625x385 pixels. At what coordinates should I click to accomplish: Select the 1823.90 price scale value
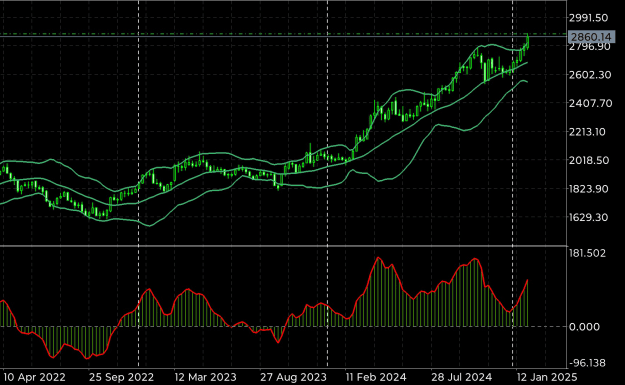589,189
